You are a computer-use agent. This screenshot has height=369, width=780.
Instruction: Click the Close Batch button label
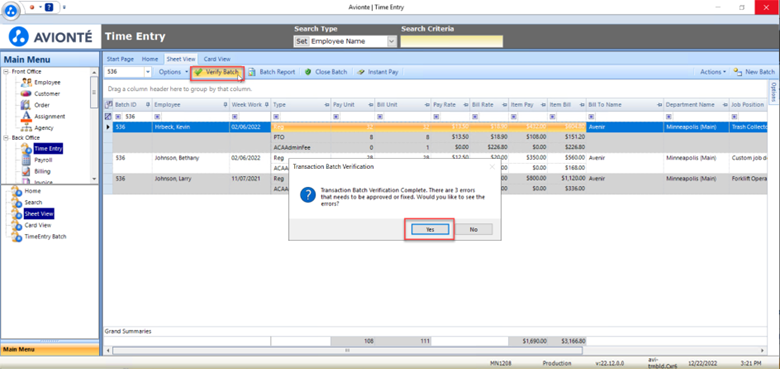pyautogui.click(x=331, y=72)
